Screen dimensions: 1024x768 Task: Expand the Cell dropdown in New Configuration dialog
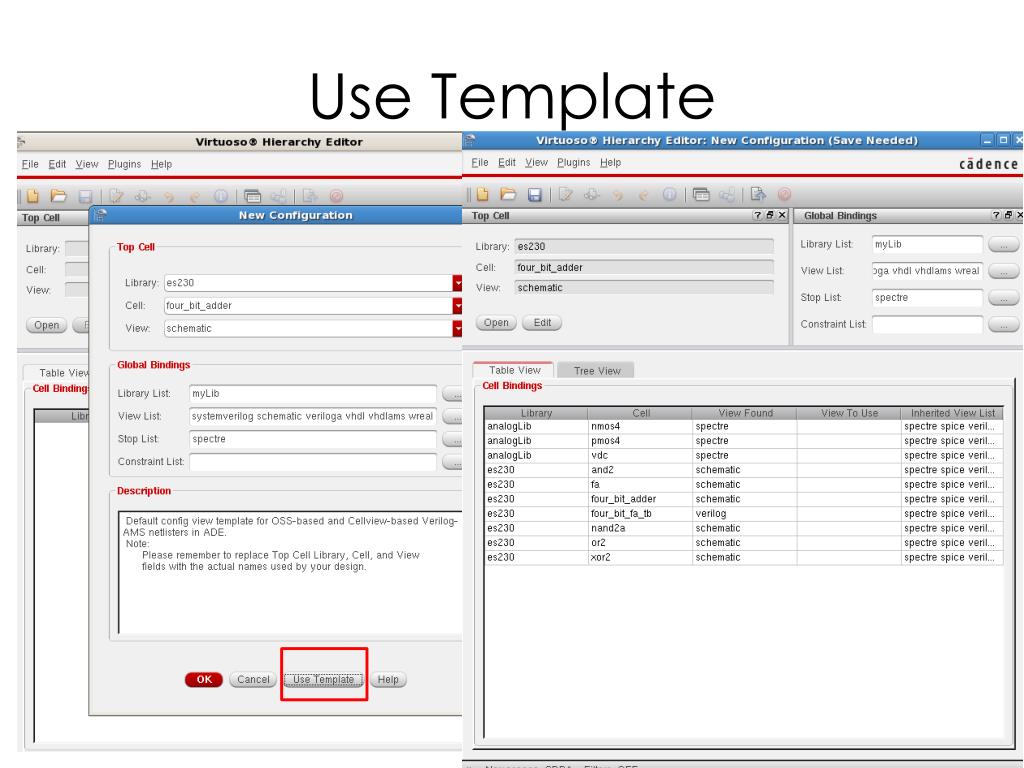pos(457,306)
